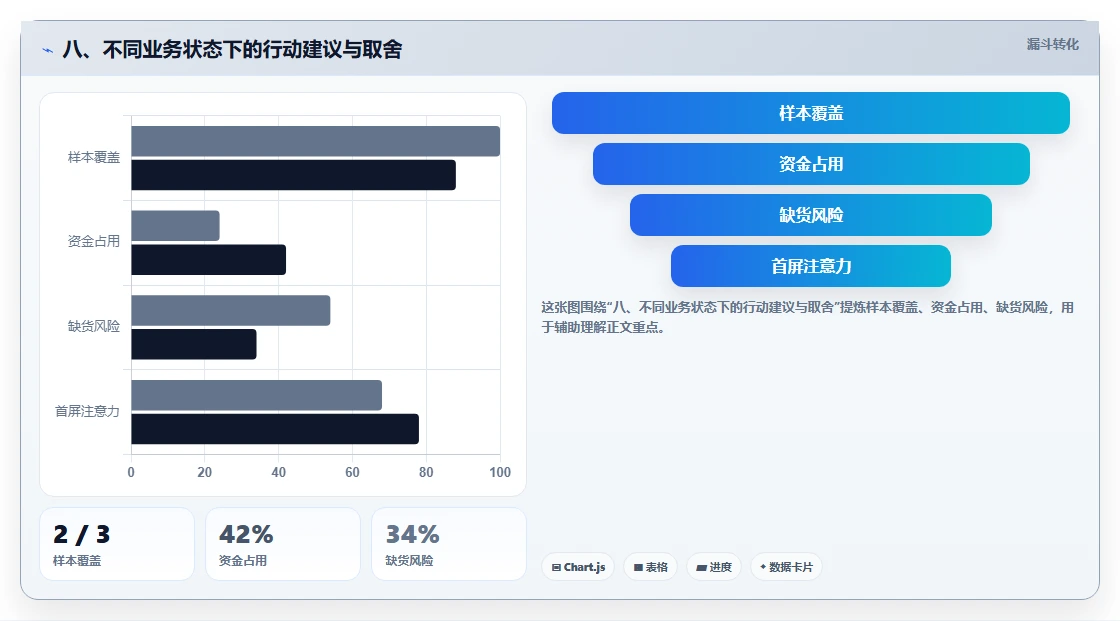Image resolution: width=1120 pixels, height=621 pixels.
Task: Click the 首屏注意力 y-axis label
Action: pos(87,411)
